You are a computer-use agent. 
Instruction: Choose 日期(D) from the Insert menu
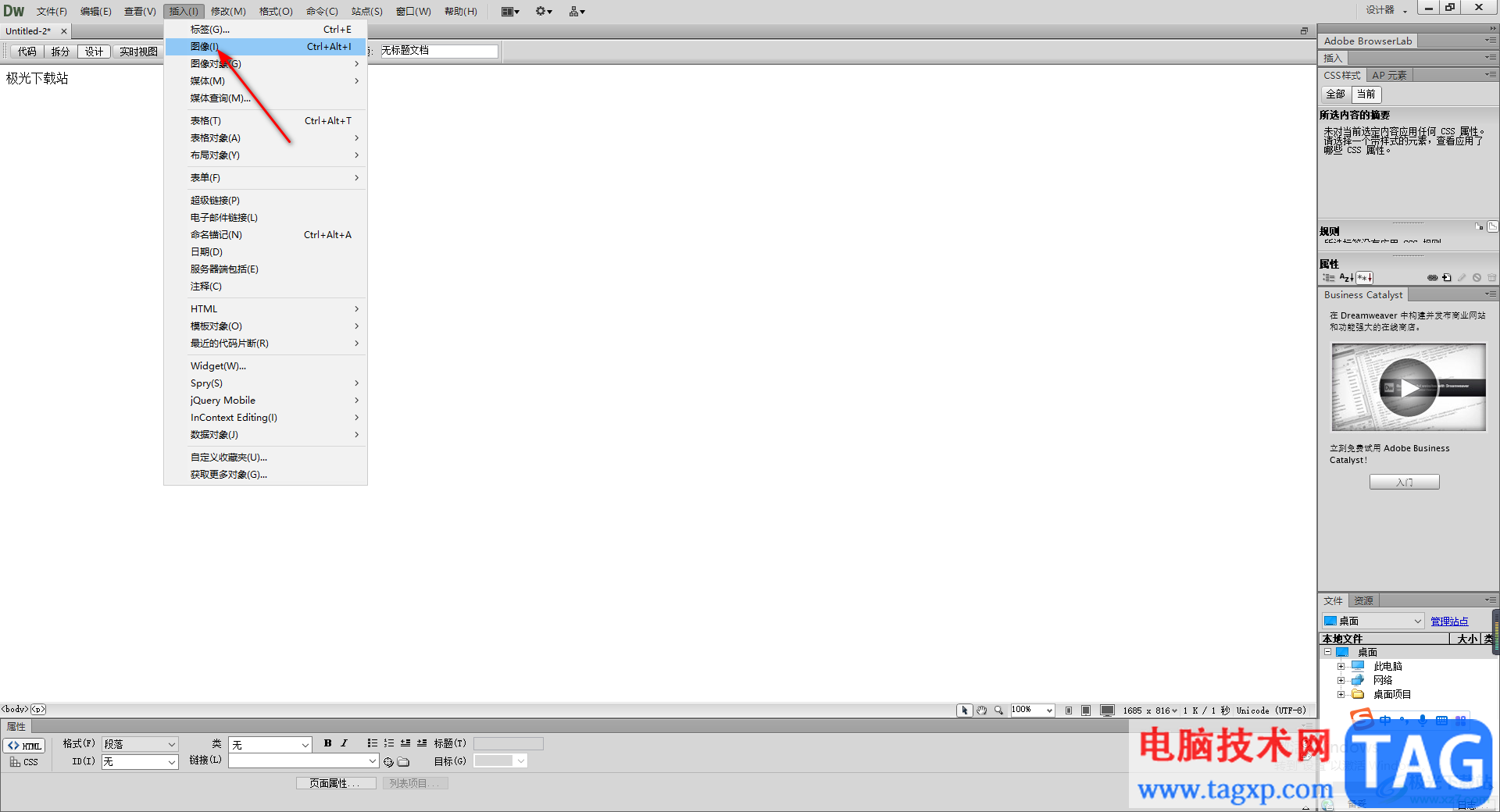(266, 252)
